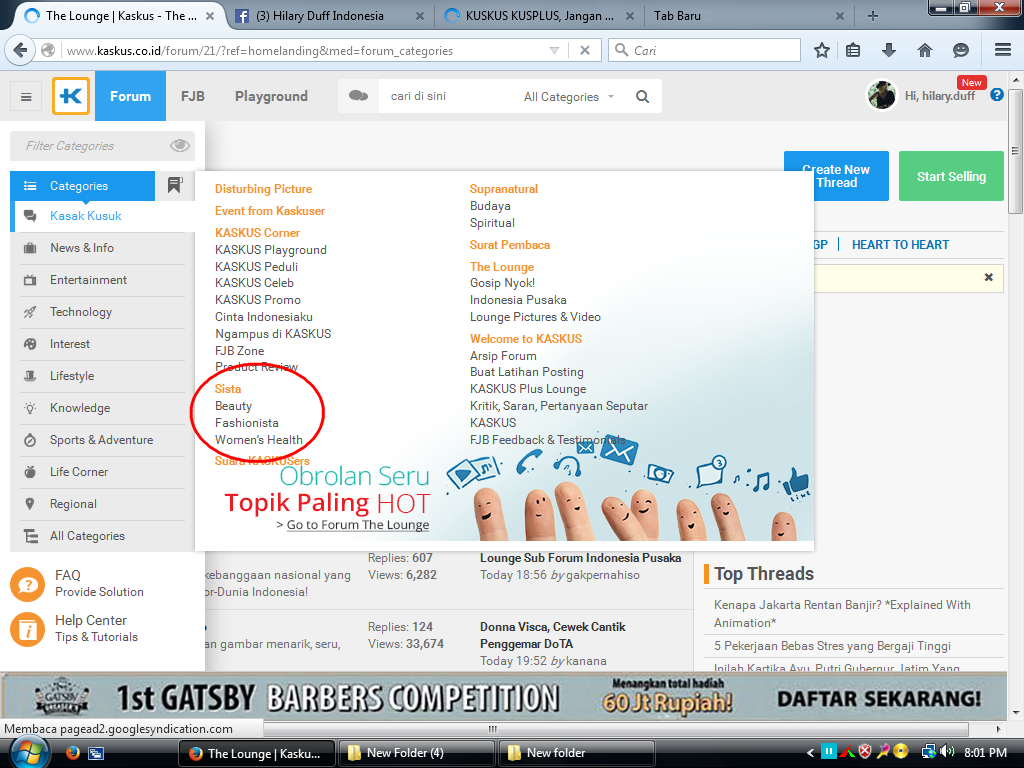
Task: Click the Create New Thread button
Action: [x=836, y=176]
